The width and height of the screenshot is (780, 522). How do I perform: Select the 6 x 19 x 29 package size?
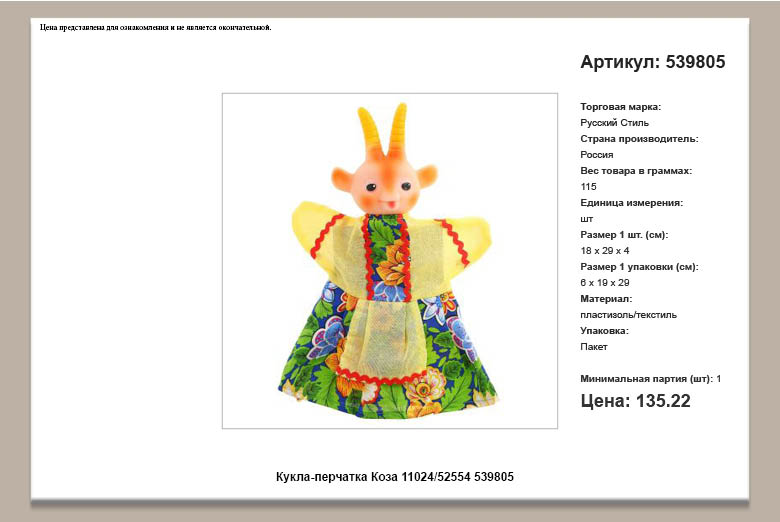click(605, 283)
